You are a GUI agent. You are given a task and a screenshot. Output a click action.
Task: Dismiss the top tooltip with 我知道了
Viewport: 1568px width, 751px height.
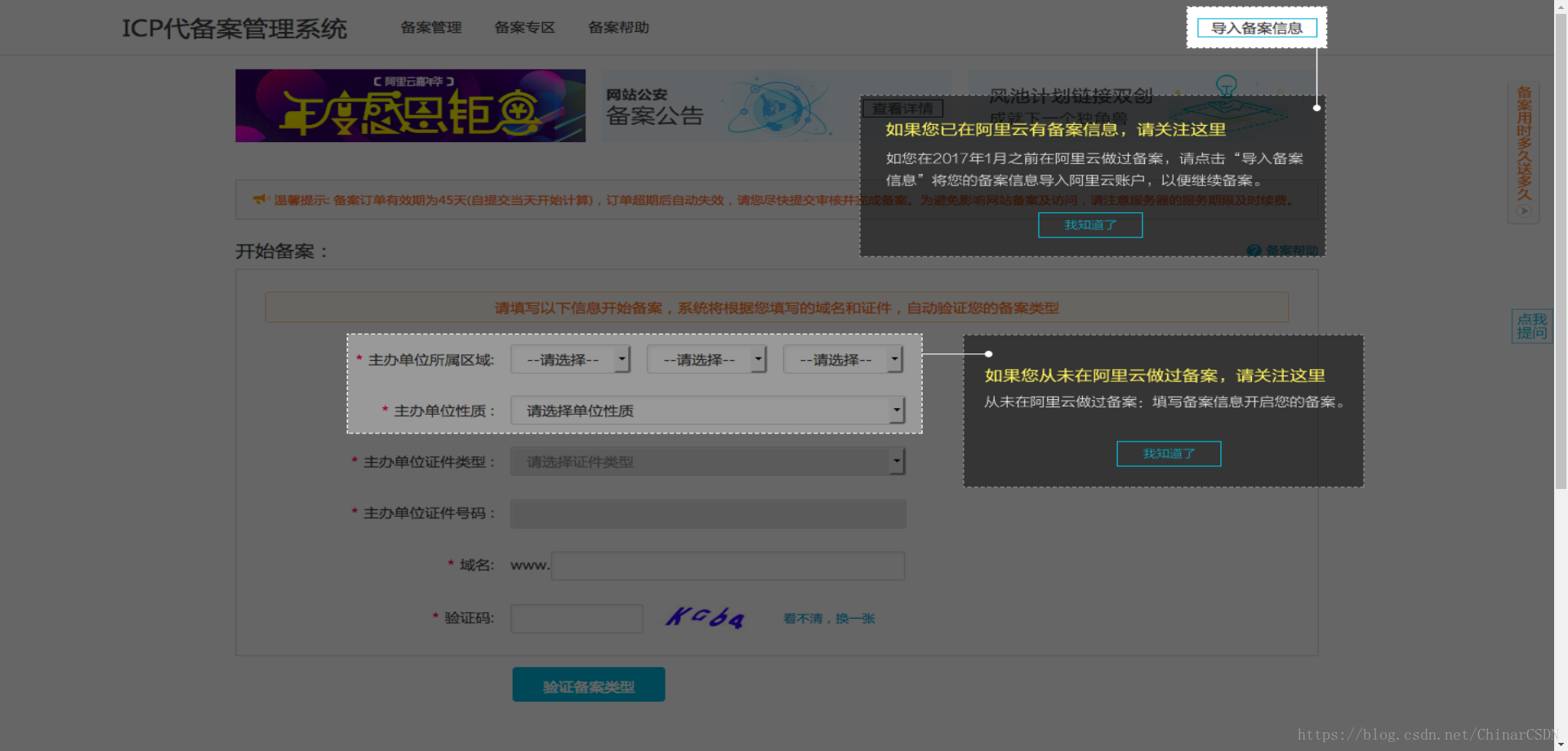[1090, 224]
